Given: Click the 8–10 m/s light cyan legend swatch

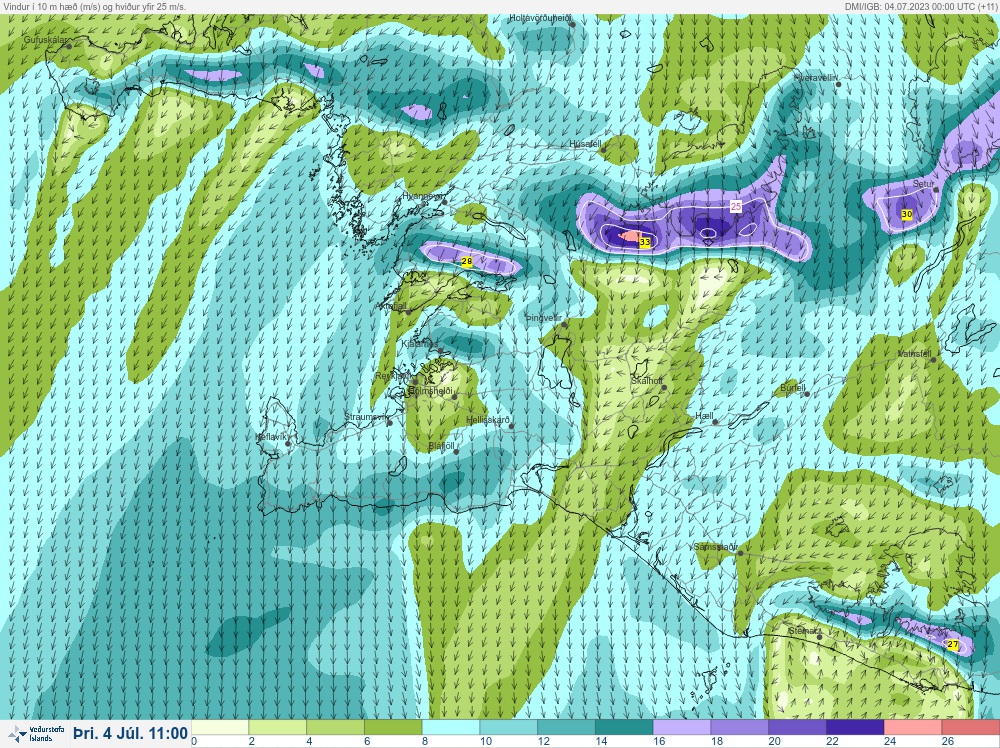Looking at the screenshot, I should coord(451,728).
